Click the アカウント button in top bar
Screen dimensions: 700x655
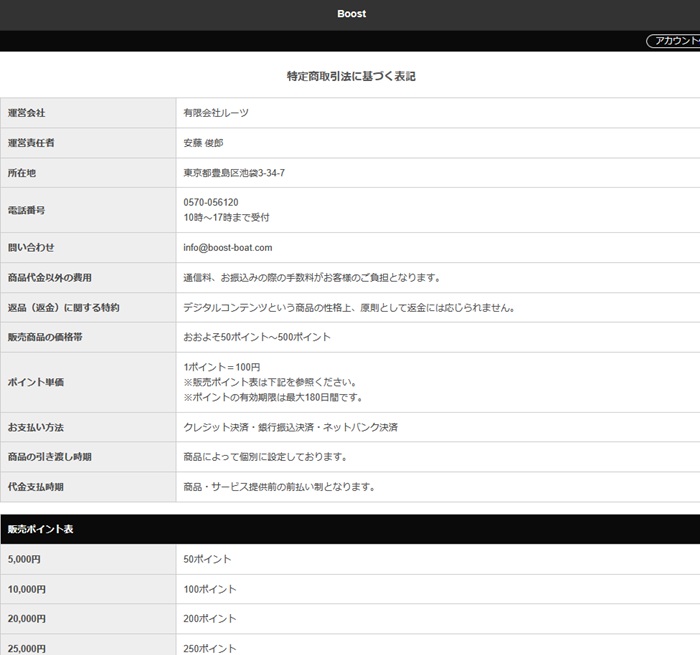(674, 41)
